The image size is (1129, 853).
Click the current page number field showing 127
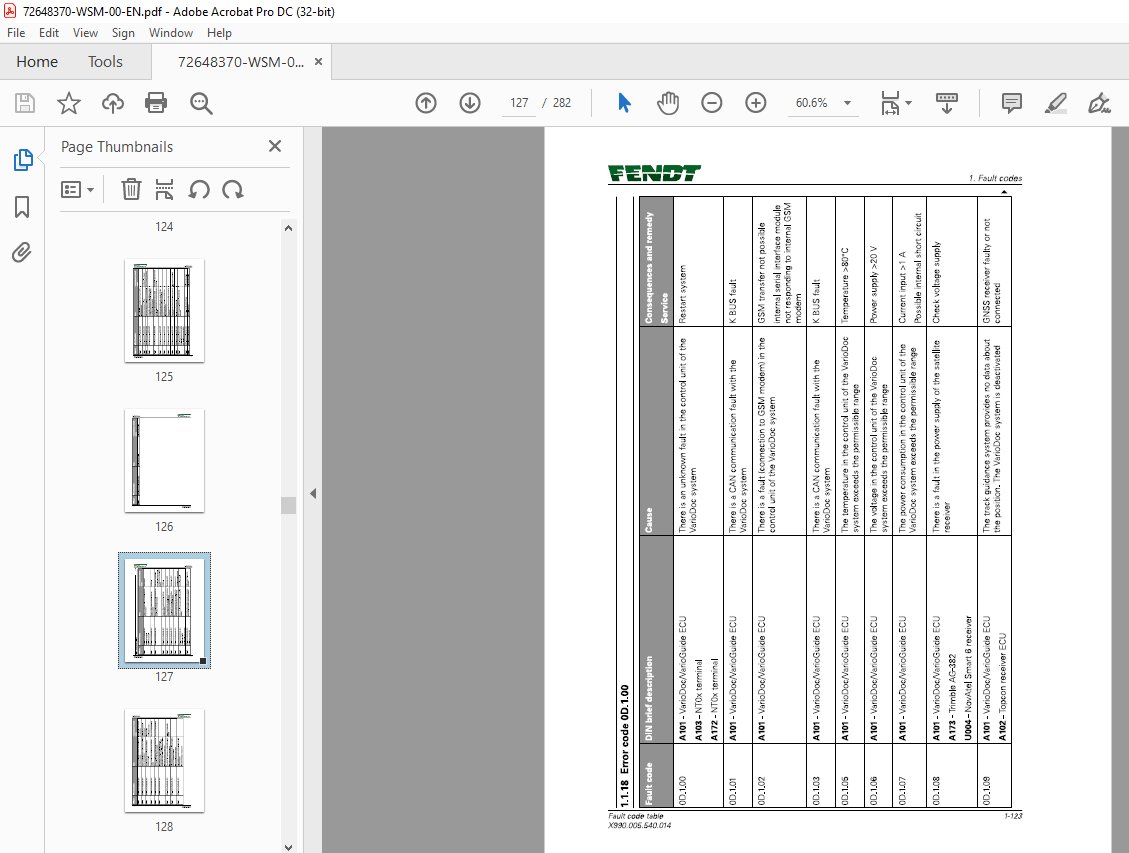point(519,103)
